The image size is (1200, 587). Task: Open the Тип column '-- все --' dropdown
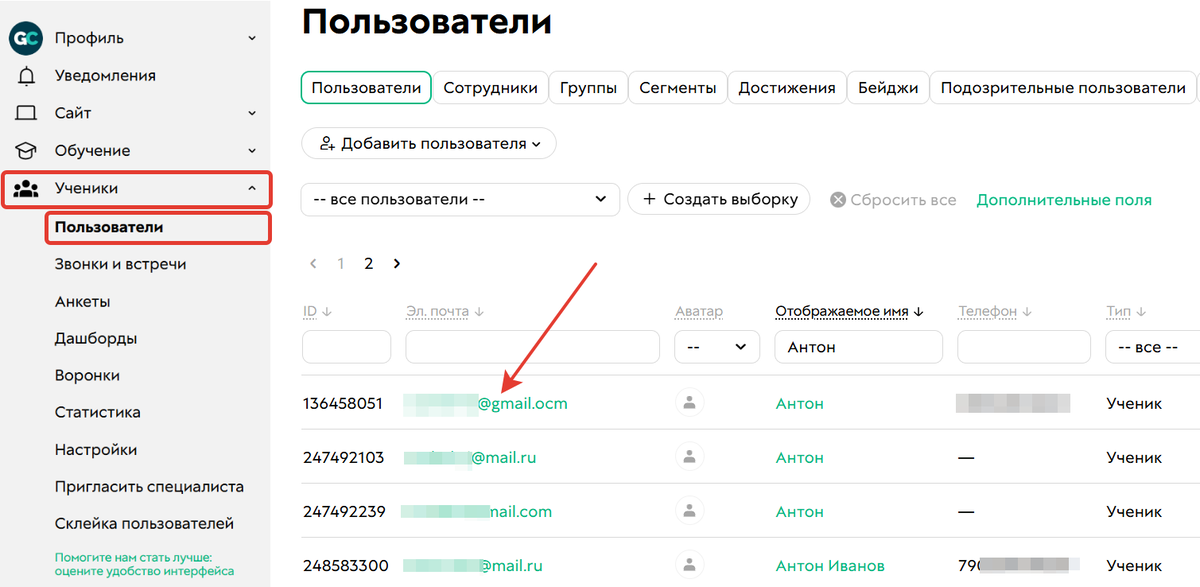[x=1151, y=346]
